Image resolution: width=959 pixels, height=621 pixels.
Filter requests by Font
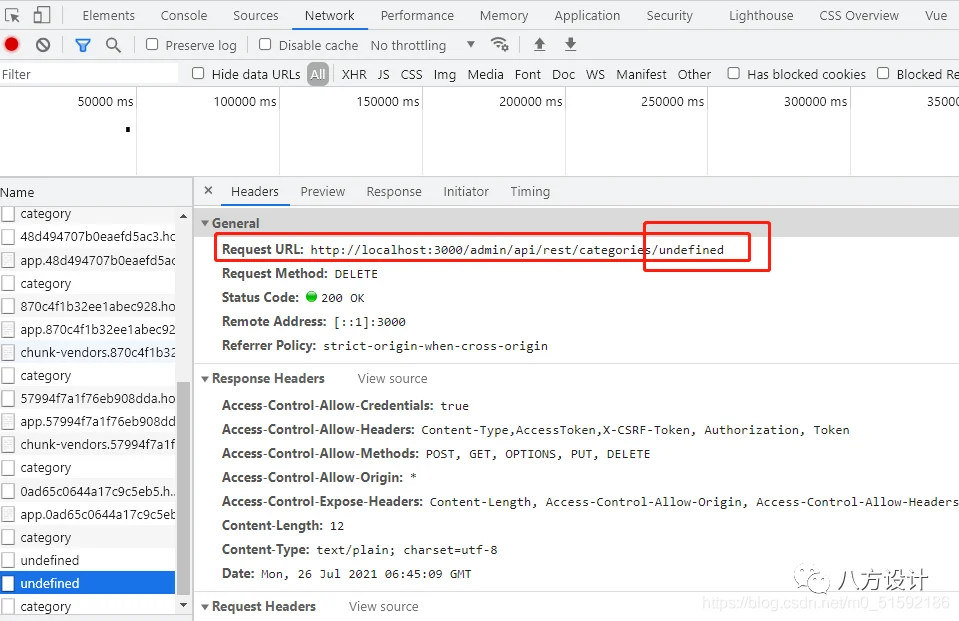pyautogui.click(x=528, y=74)
